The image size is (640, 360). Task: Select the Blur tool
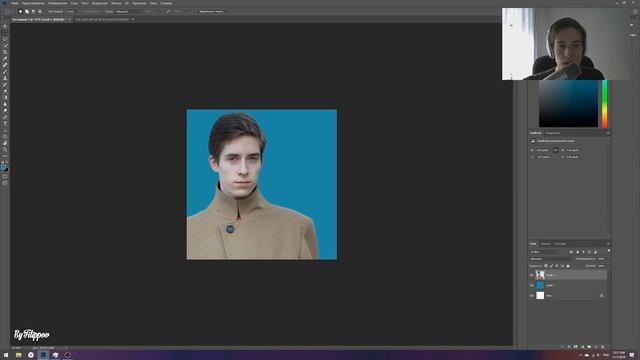pos(5,104)
